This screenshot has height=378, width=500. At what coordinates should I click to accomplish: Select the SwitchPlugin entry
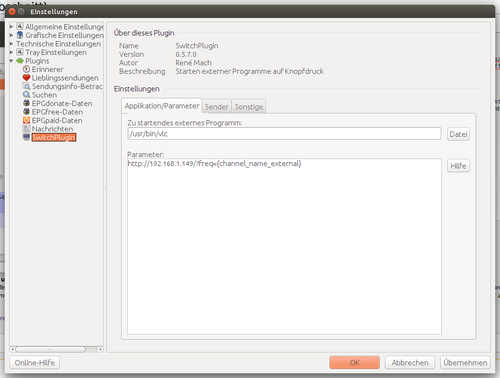coord(54,137)
